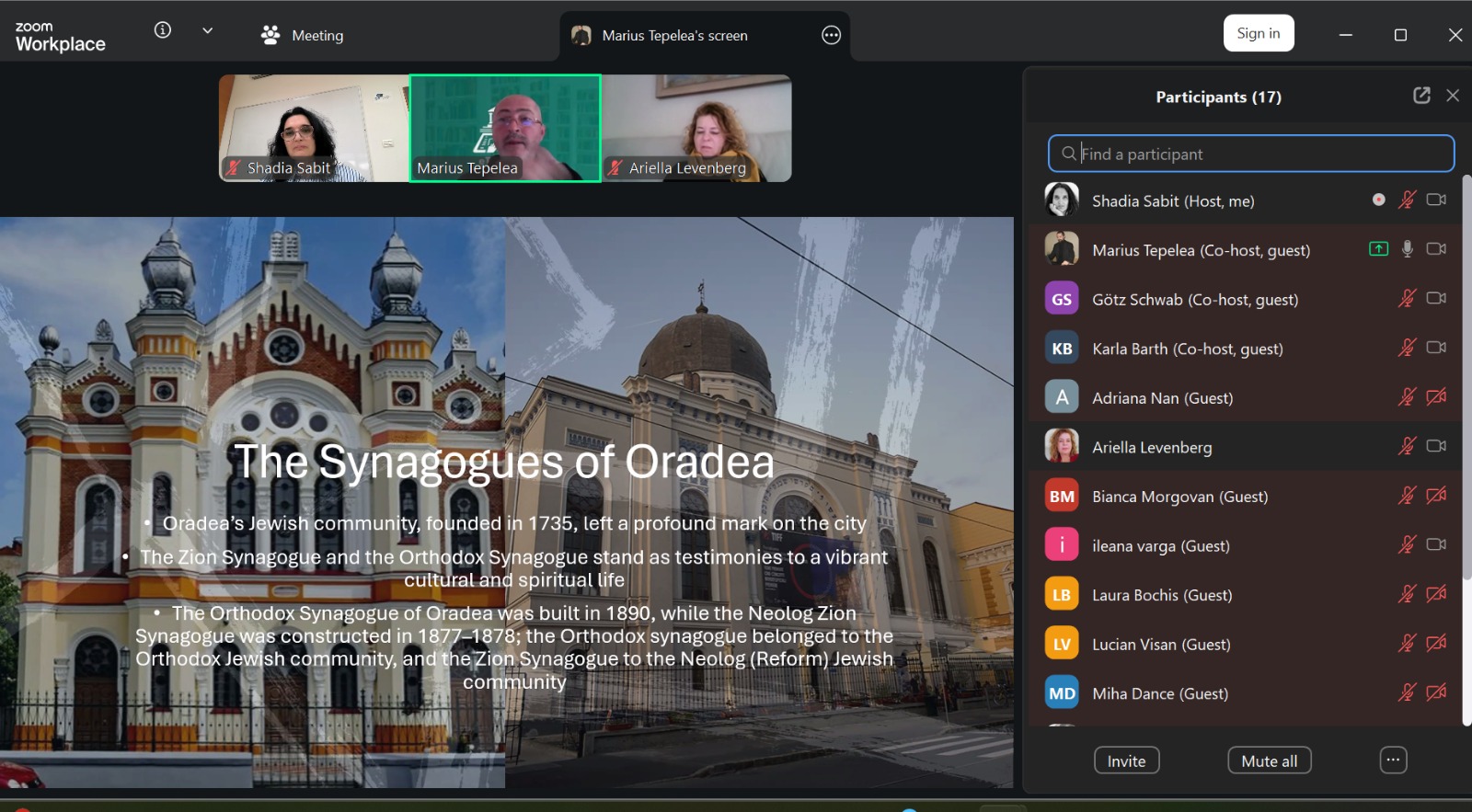The image size is (1472, 812).
Task: Click the Invite button
Action: click(x=1126, y=761)
